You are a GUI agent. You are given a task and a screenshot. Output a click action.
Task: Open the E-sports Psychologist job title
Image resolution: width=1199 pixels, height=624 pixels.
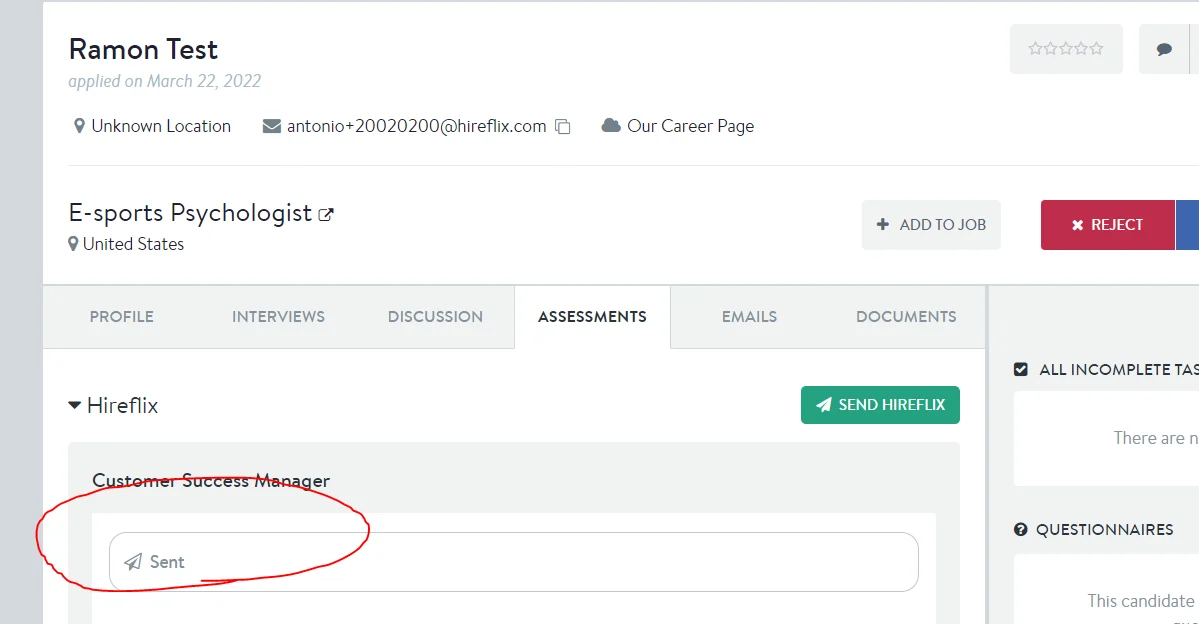click(x=190, y=213)
